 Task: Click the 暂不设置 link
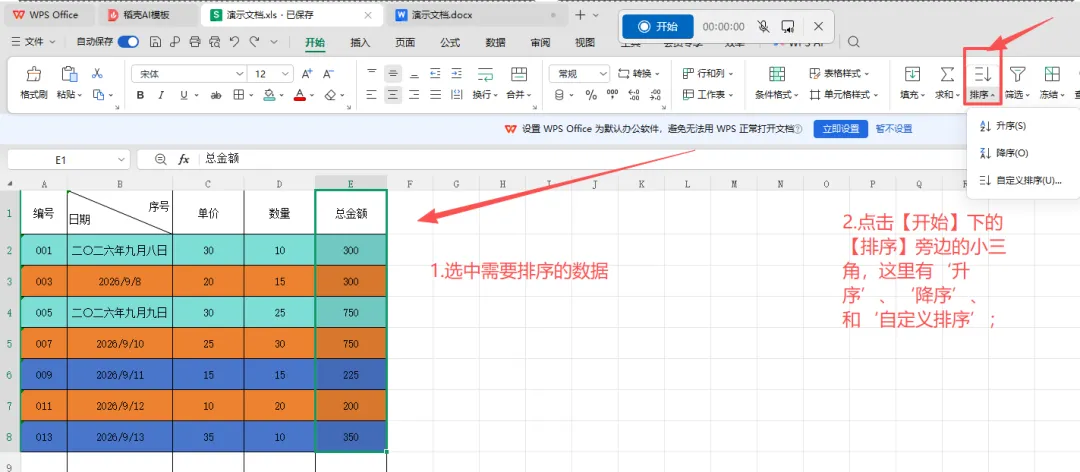[893, 129]
